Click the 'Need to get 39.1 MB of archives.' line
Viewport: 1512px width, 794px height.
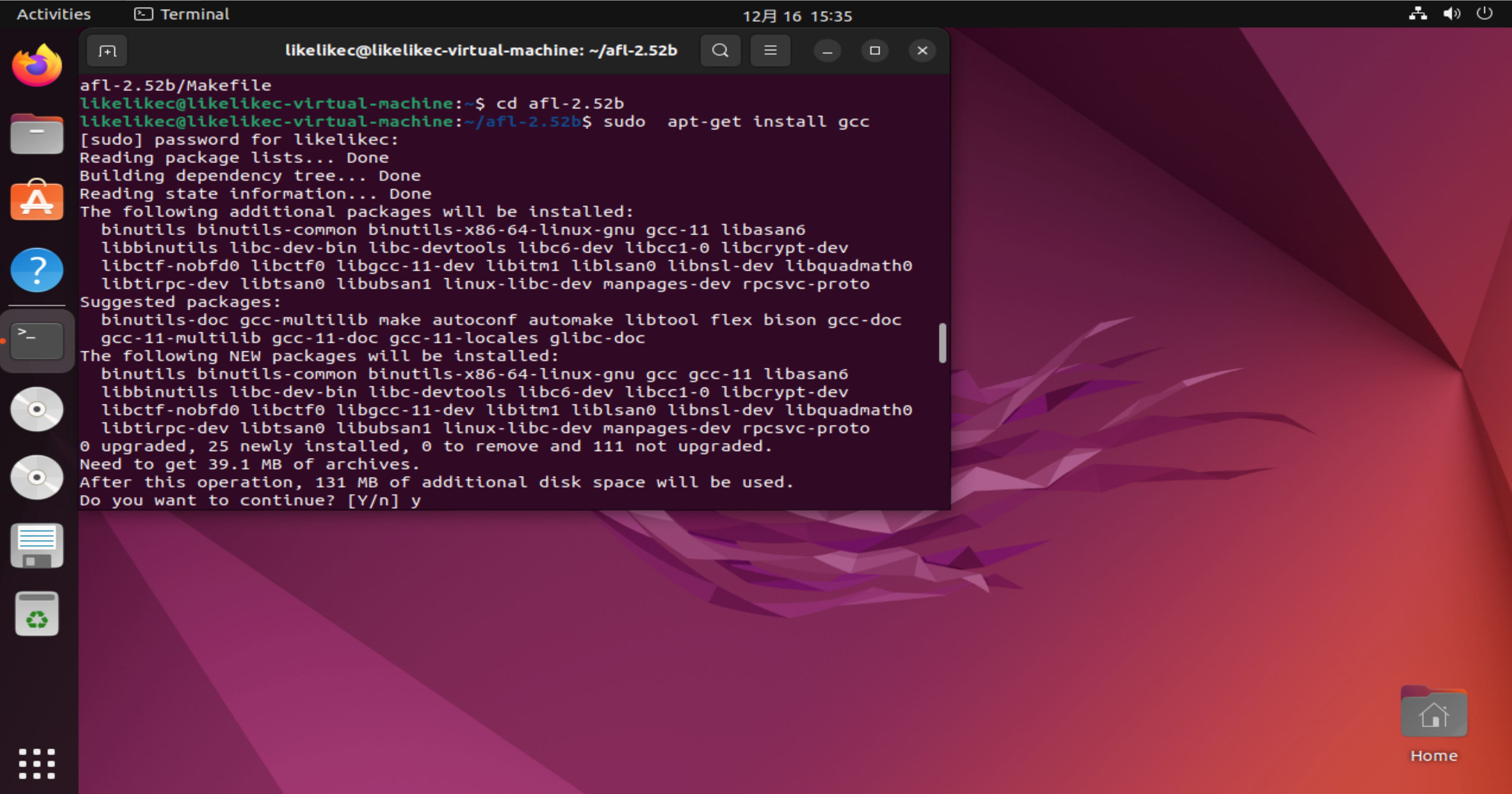tap(250, 464)
